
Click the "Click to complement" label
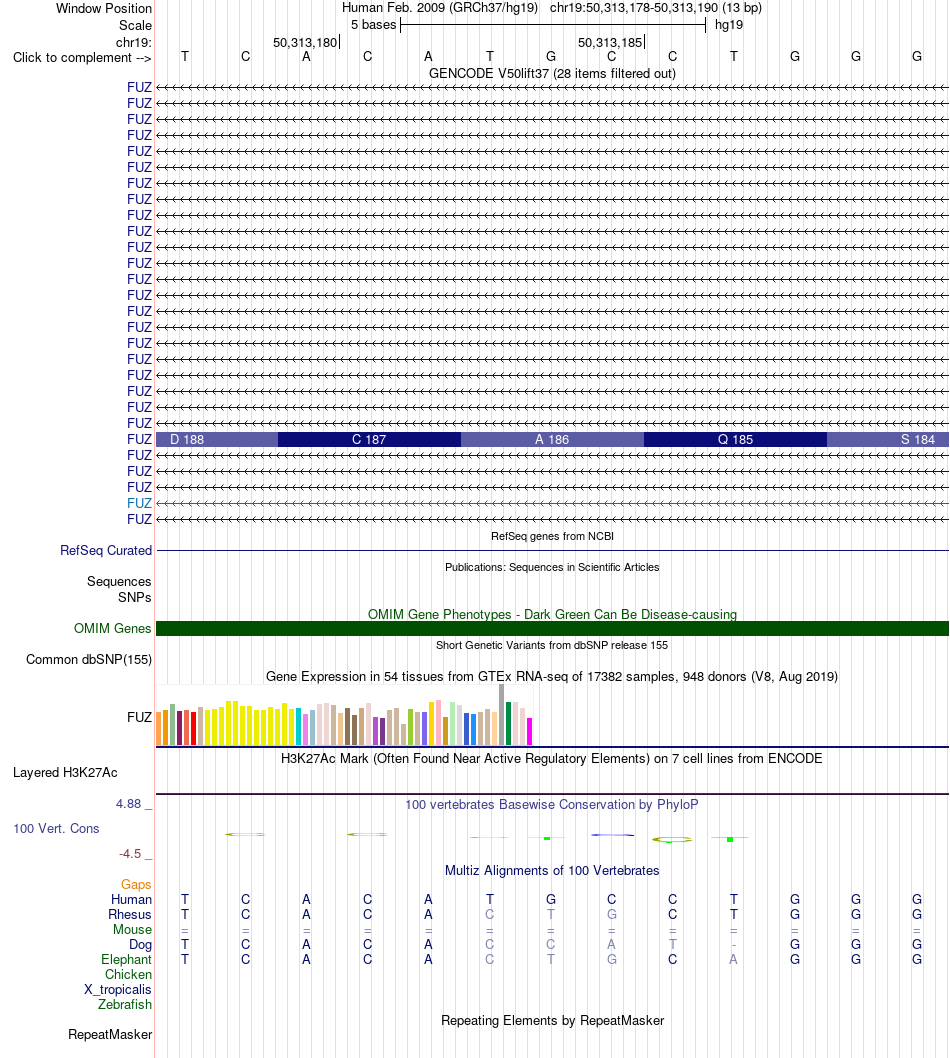[x=82, y=57]
